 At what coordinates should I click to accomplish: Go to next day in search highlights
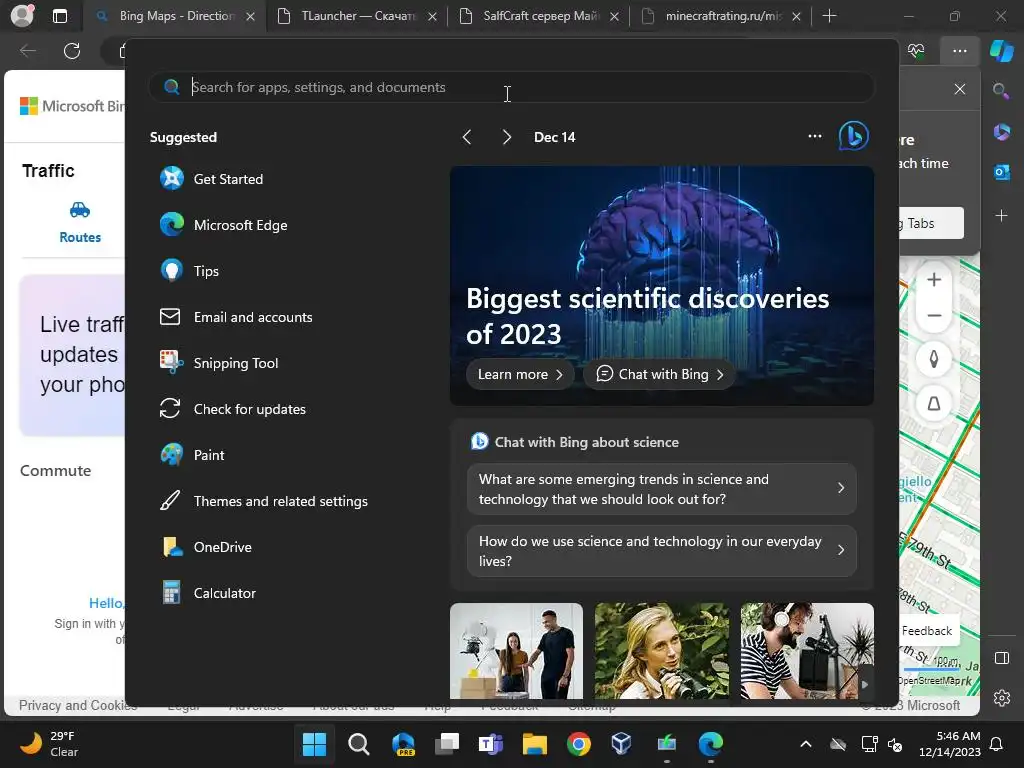coord(507,137)
